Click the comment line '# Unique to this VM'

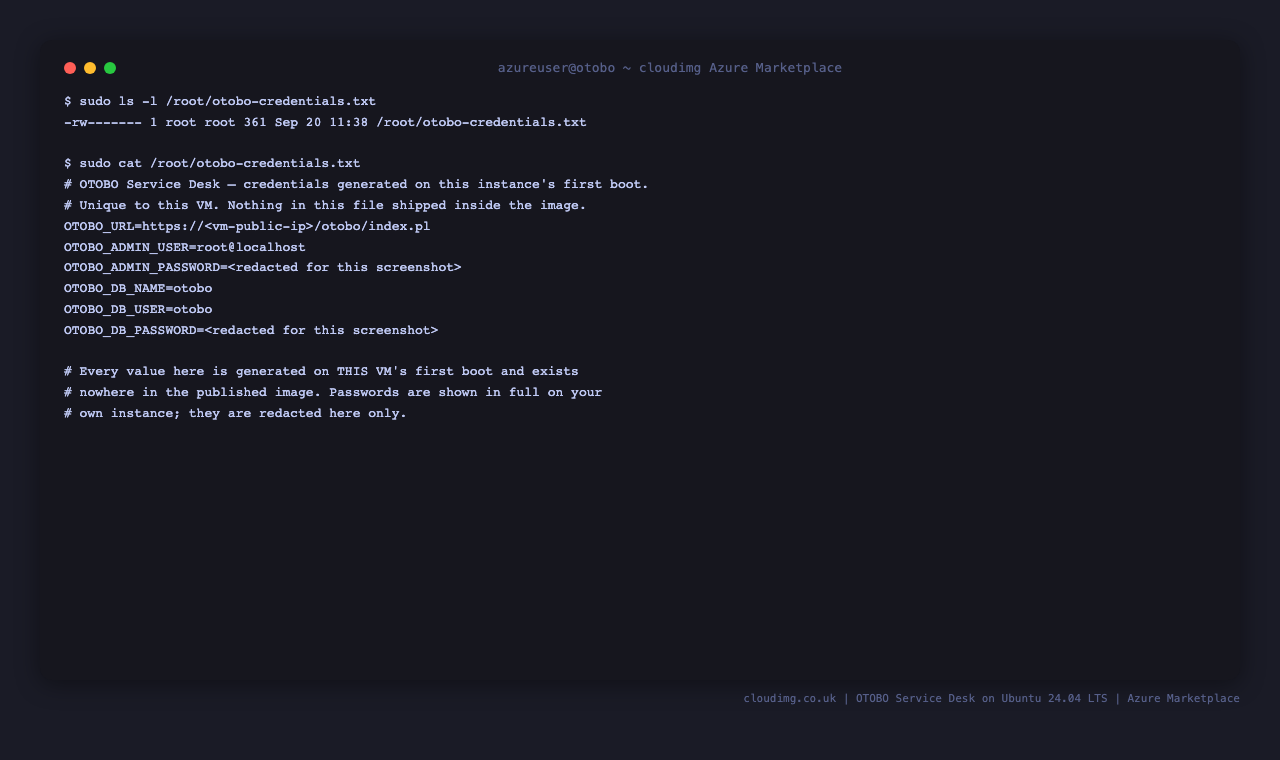click(325, 206)
